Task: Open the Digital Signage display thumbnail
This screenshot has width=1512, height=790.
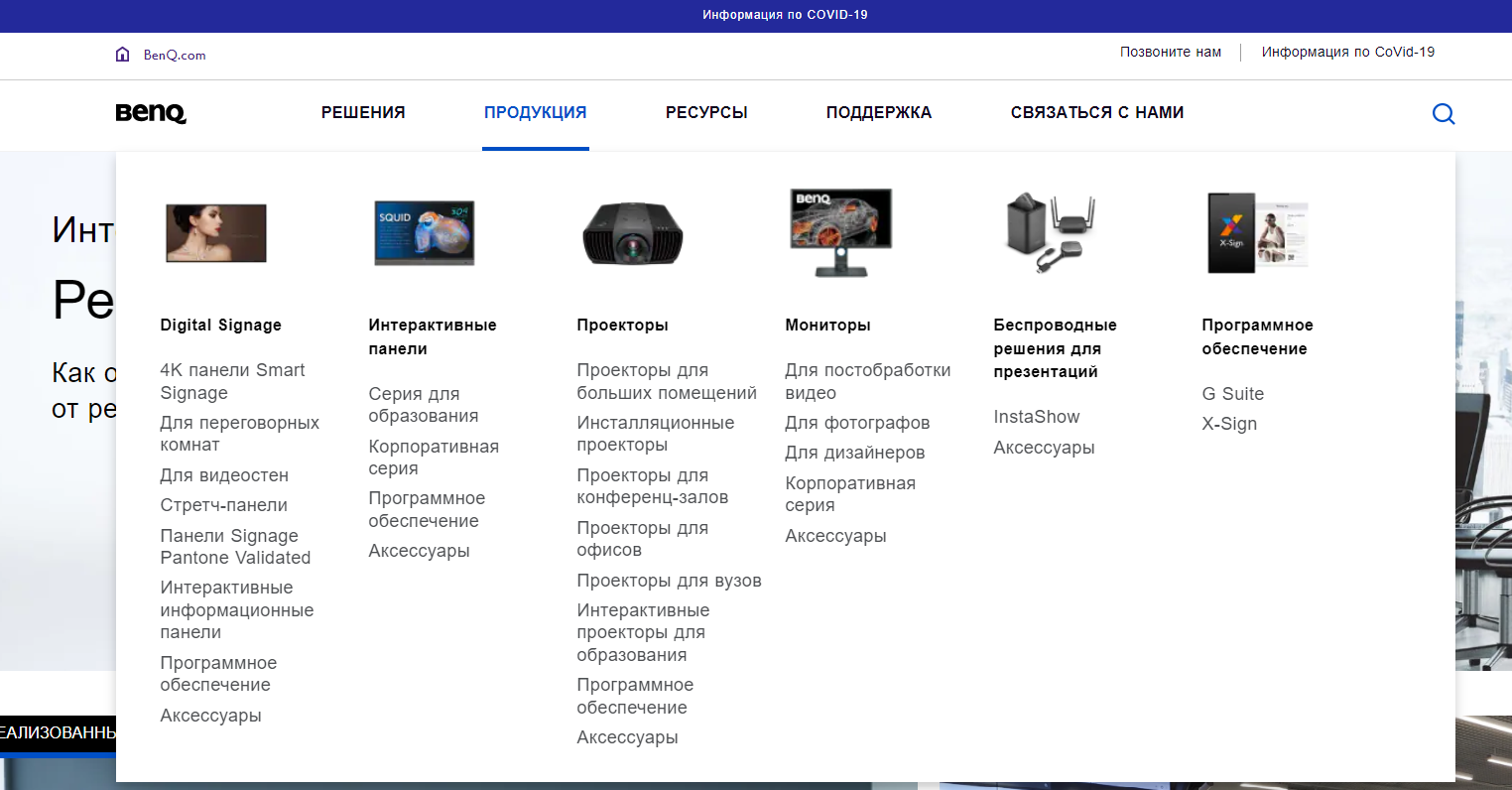Action: click(216, 233)
